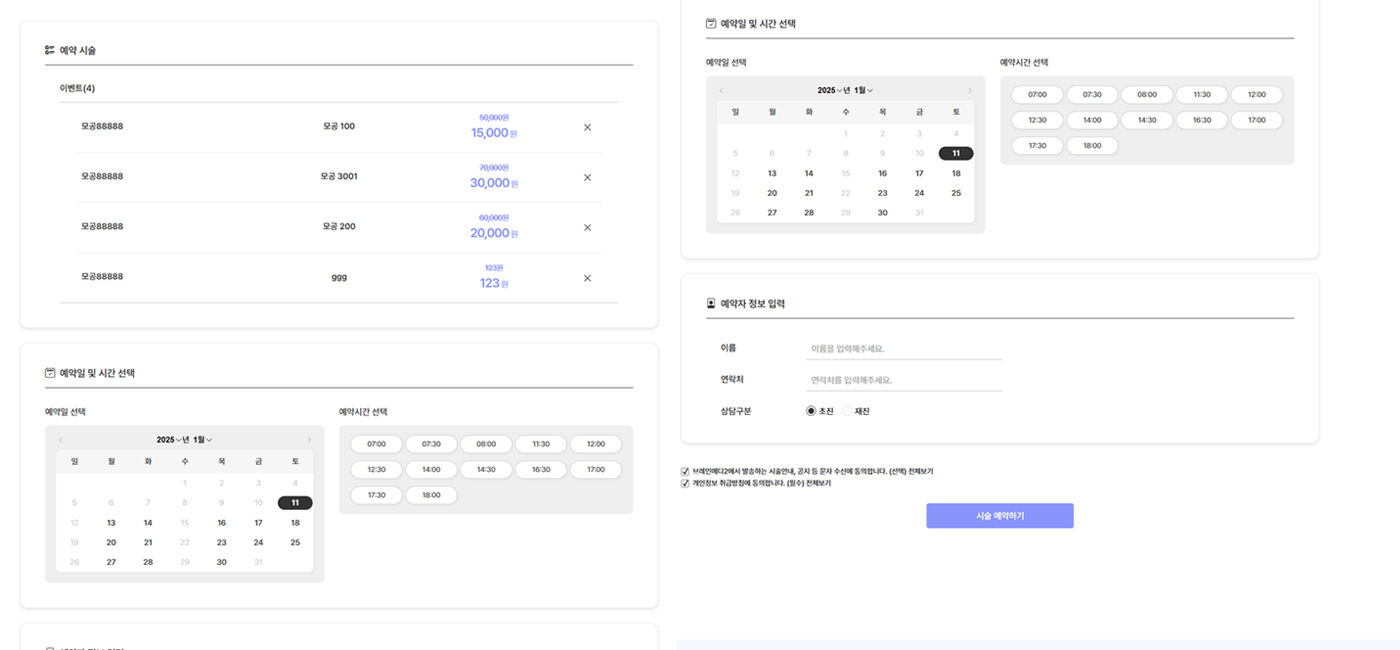
Task: Select the 초진 radio option
Action: (x=811, y=411)
